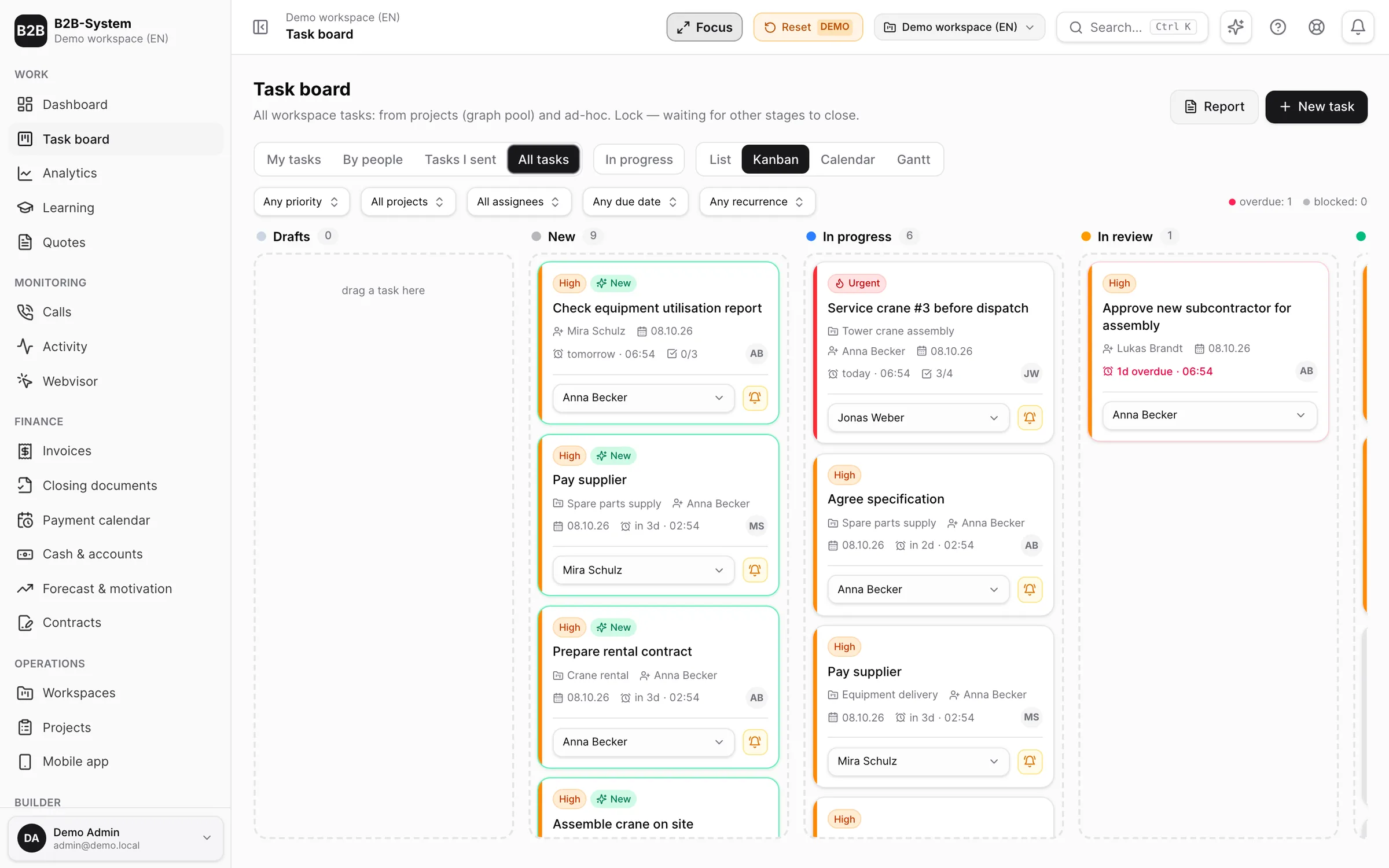Click reminder bell on Agree specification card
The width and height of the screenshot is (1389, 868).
tap(1030, 590)
